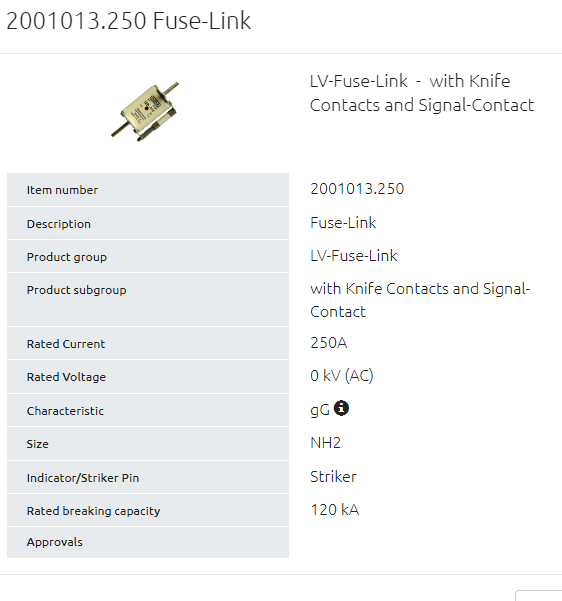Select the Characteristic row label

pos(148,411)
